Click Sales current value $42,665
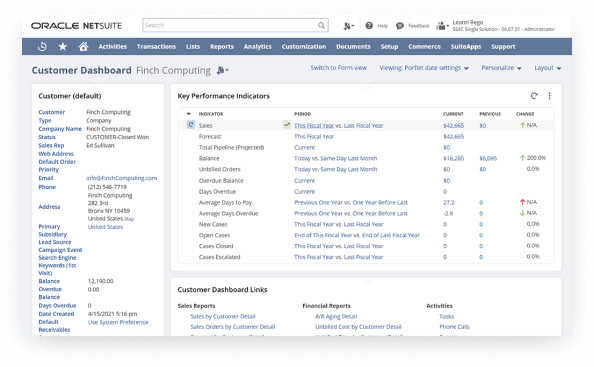594x367 pixels. [453, 125]
